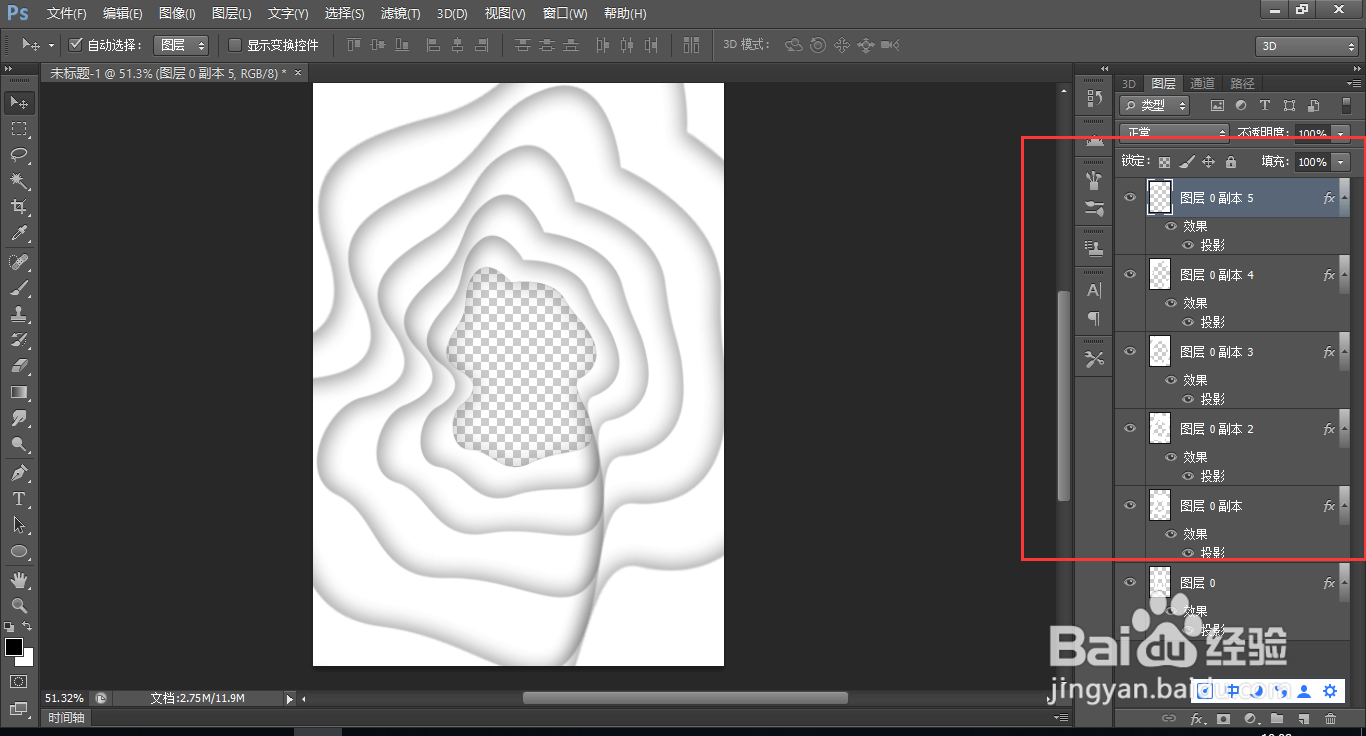This screenshot has height=736, width=1366.
Task: Open the fill 填充 percentage dropdown
Action: pyautogui.click(x=1341, y=162)
